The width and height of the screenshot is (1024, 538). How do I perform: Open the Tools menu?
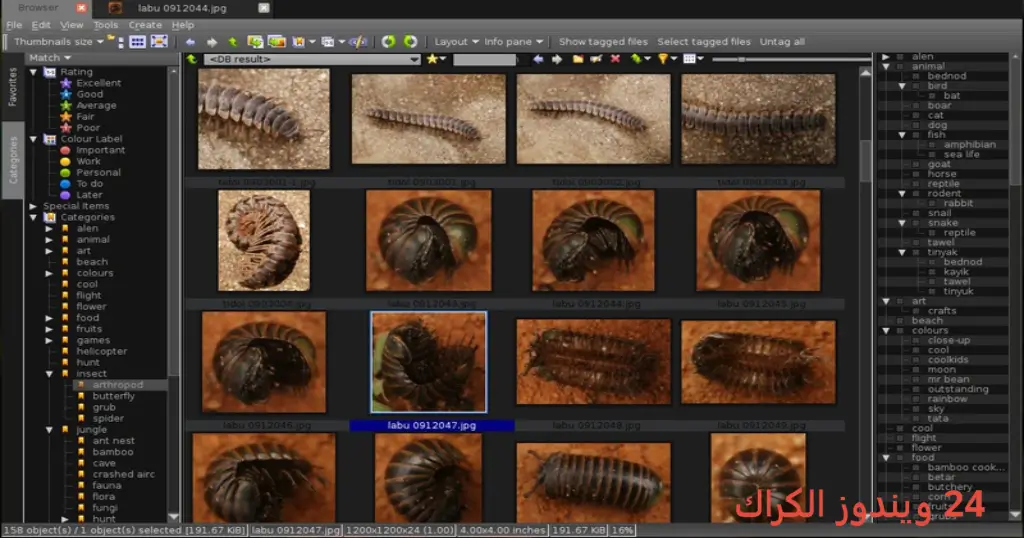105,25
